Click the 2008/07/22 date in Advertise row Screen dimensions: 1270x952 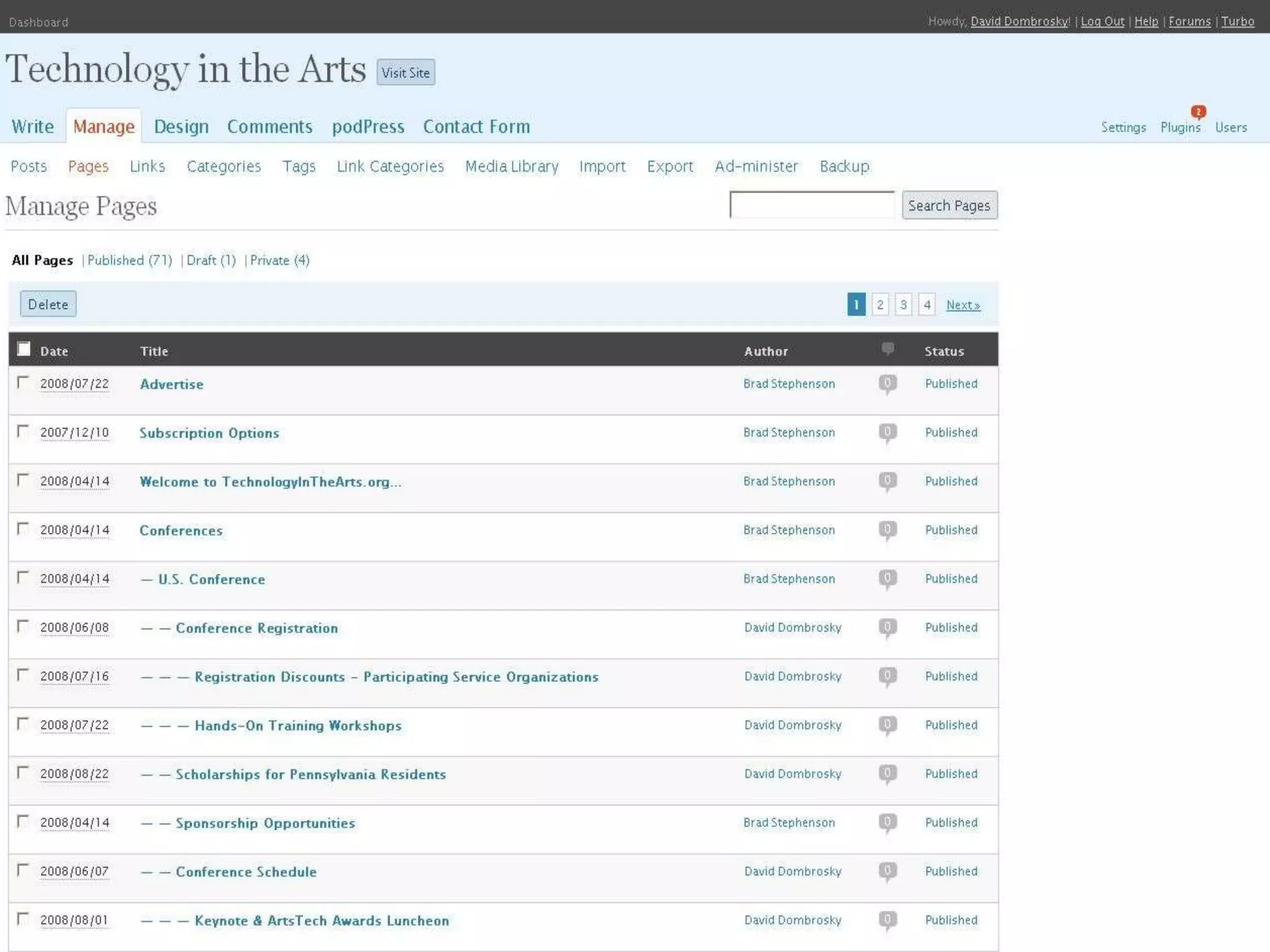click(74, 384)
